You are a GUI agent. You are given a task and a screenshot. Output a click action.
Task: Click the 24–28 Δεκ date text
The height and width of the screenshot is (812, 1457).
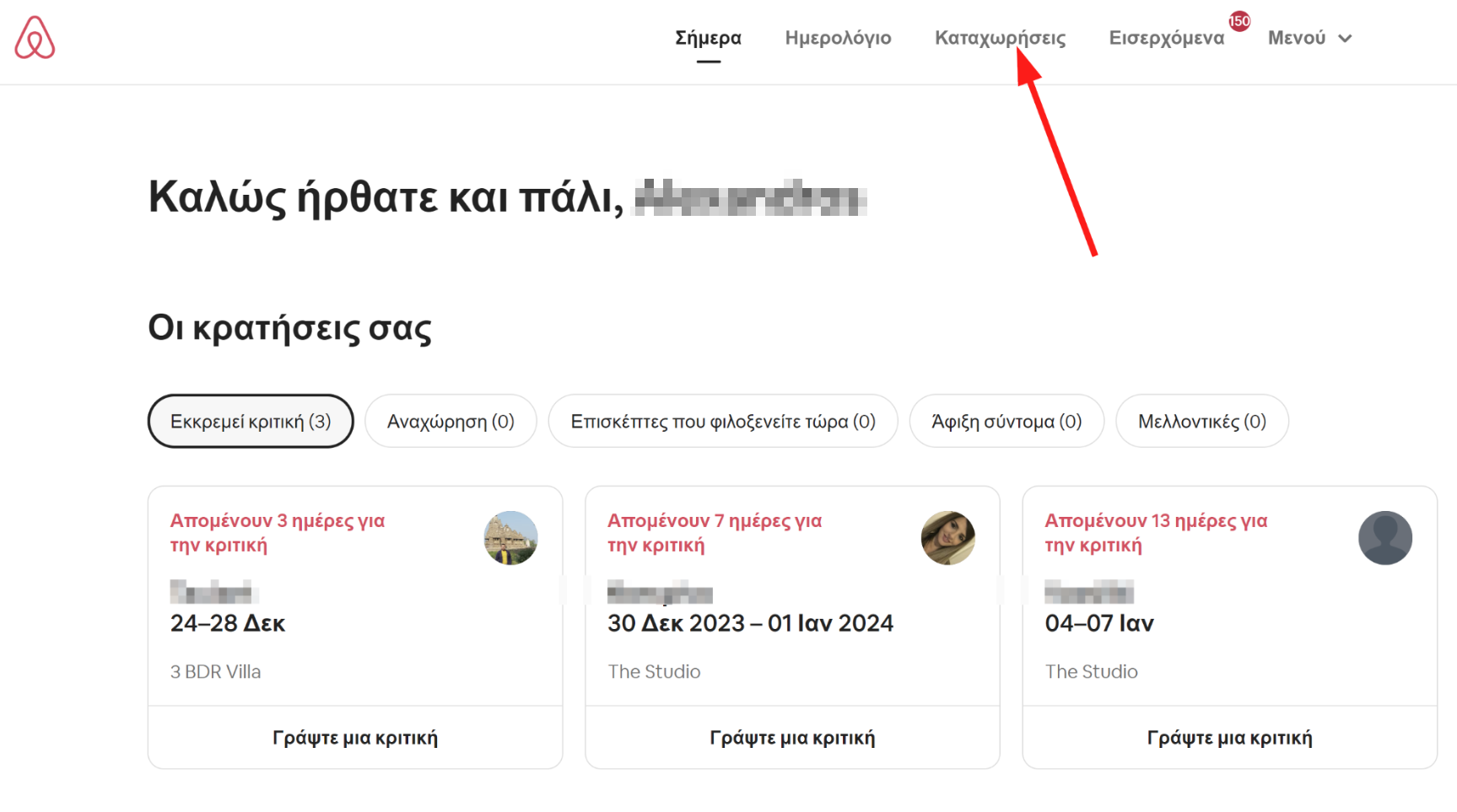(x=228, y=623)
